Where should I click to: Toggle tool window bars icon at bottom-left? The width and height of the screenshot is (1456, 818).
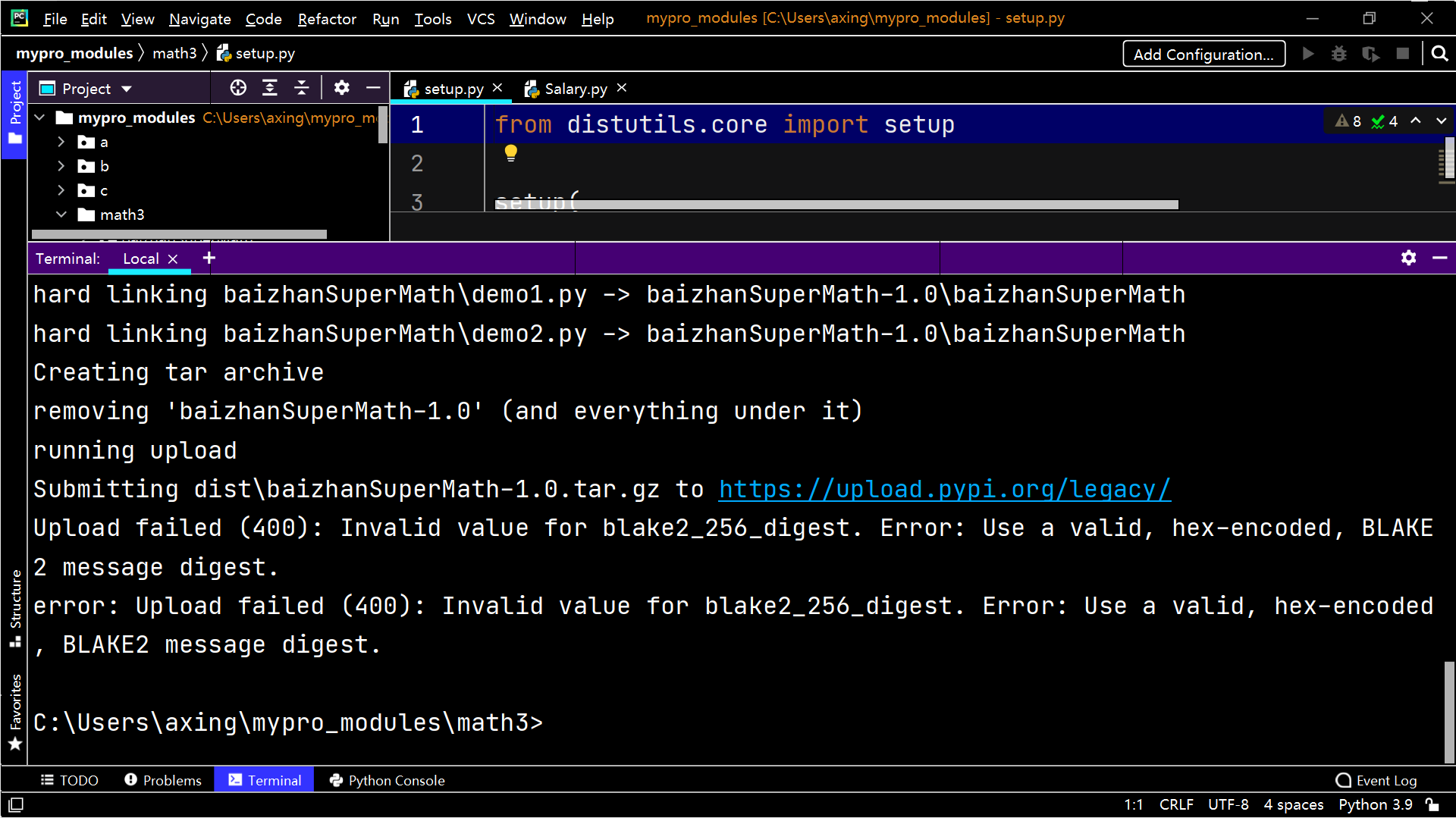tap(16, 804)
